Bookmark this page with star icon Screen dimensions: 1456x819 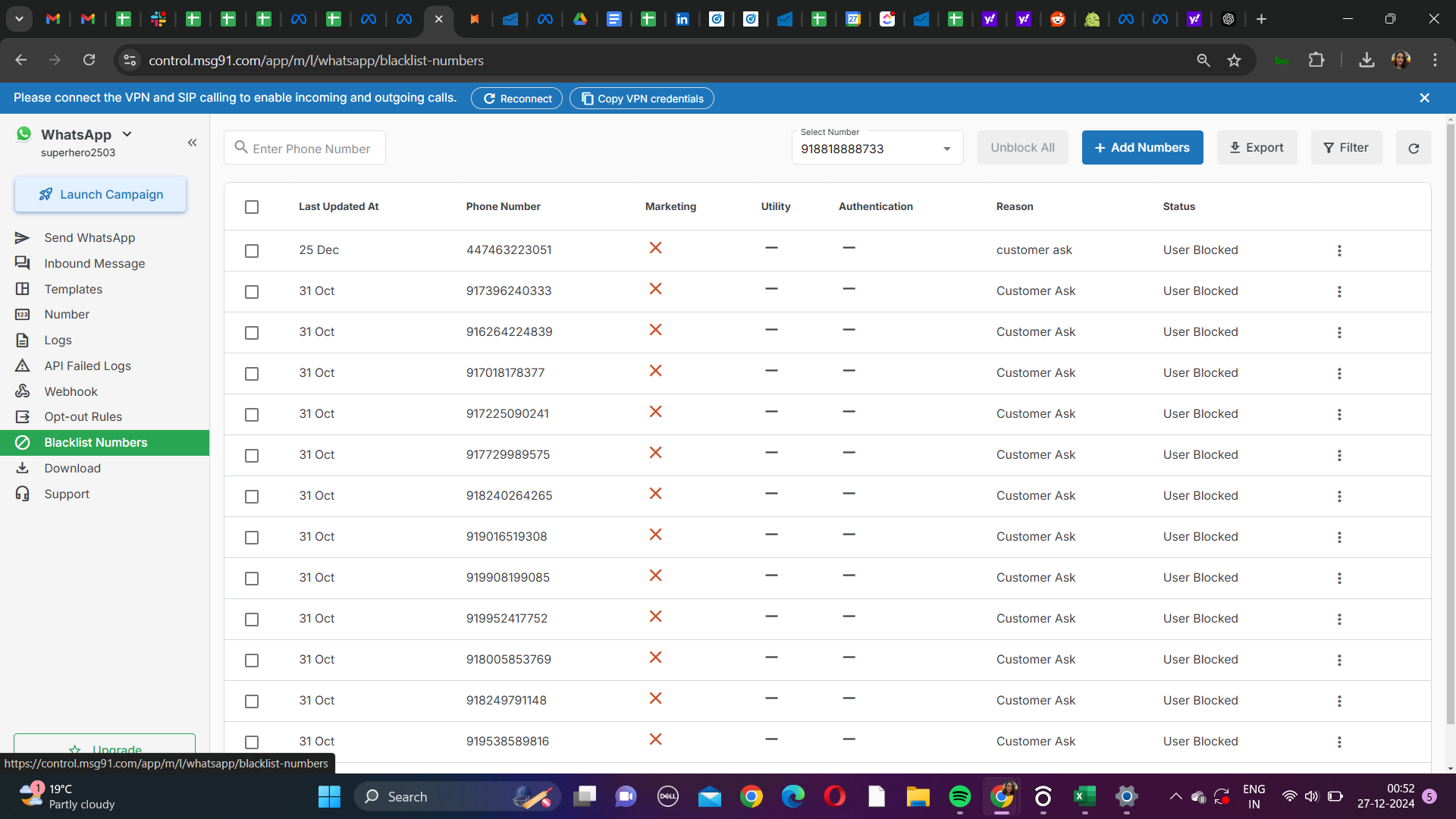[1234, 61]
